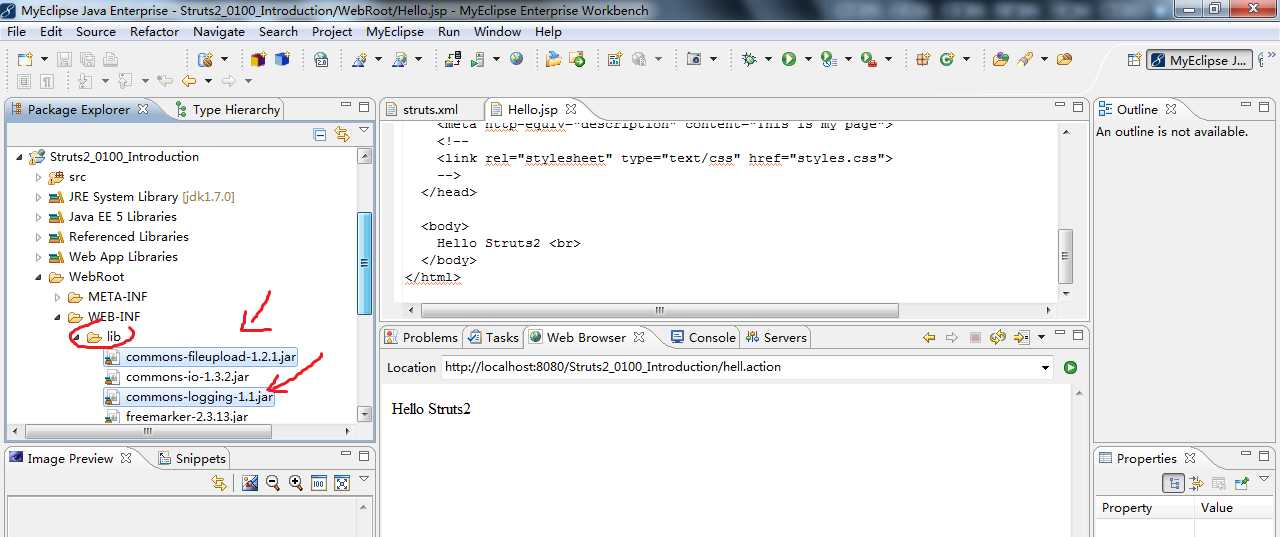Click the Web Browser refresh icon
Screen dimensions: 1280x537
[997, 338]
